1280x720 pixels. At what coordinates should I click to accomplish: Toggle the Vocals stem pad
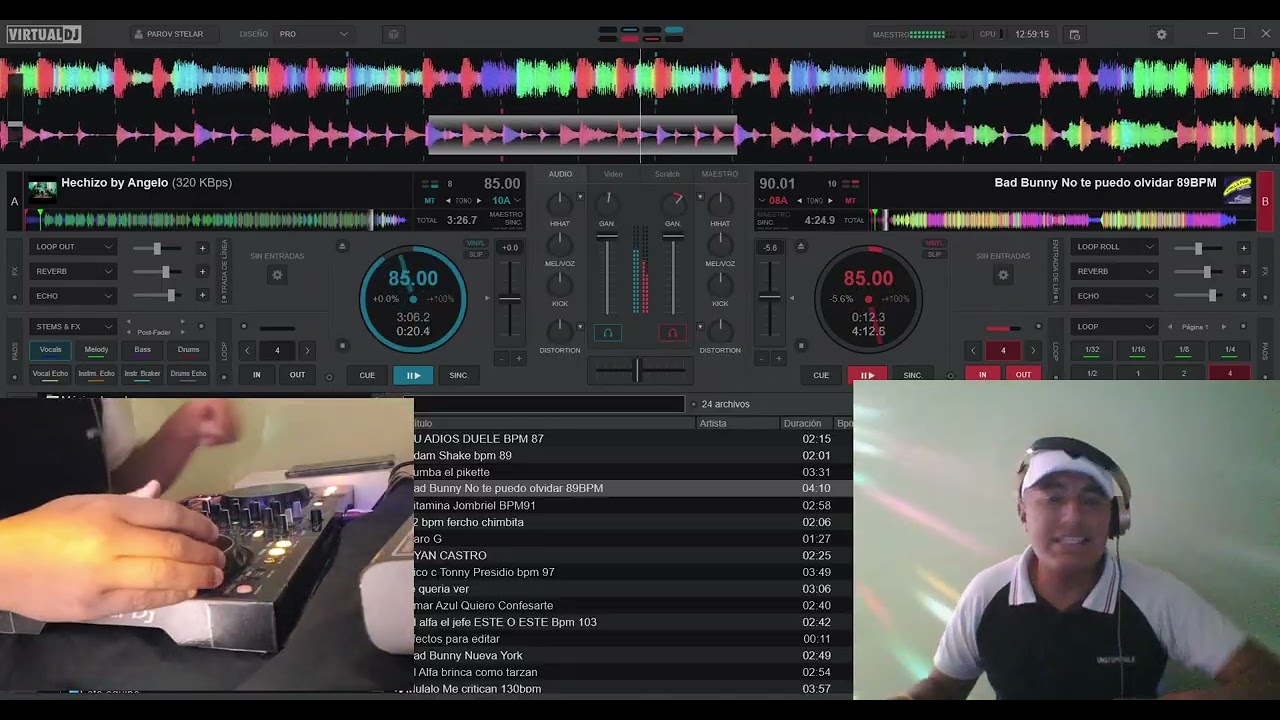[x=50, y=350]
